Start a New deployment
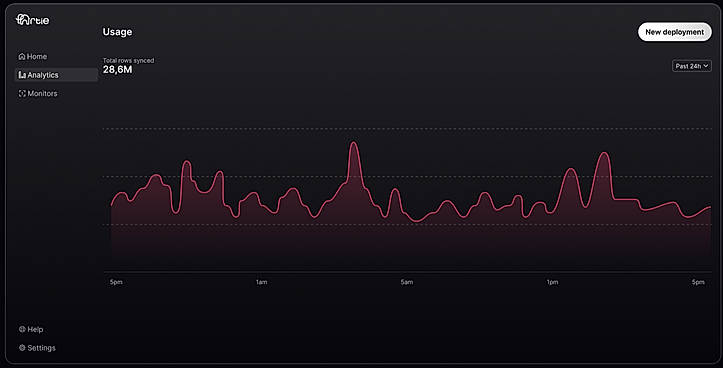 point(675,32)
